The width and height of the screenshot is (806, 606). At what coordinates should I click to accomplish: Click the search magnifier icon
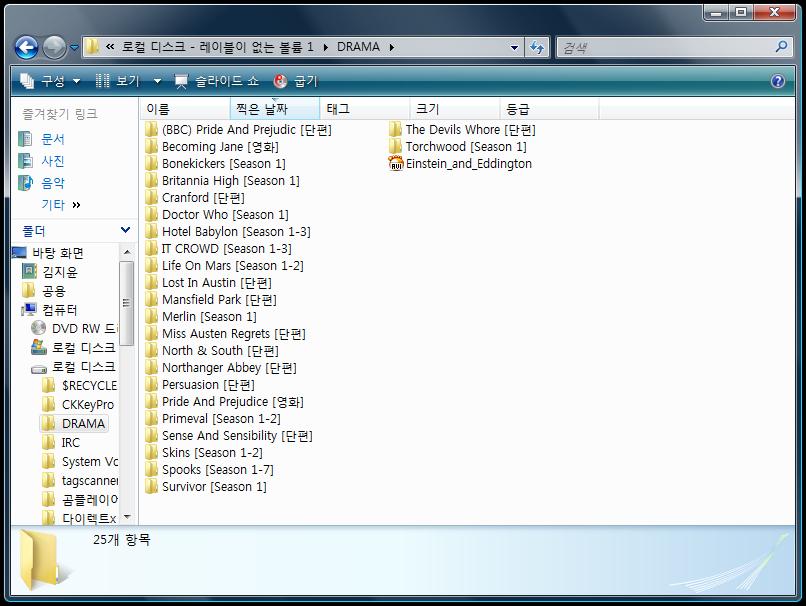pyautogui.click(x=781, y=47)
